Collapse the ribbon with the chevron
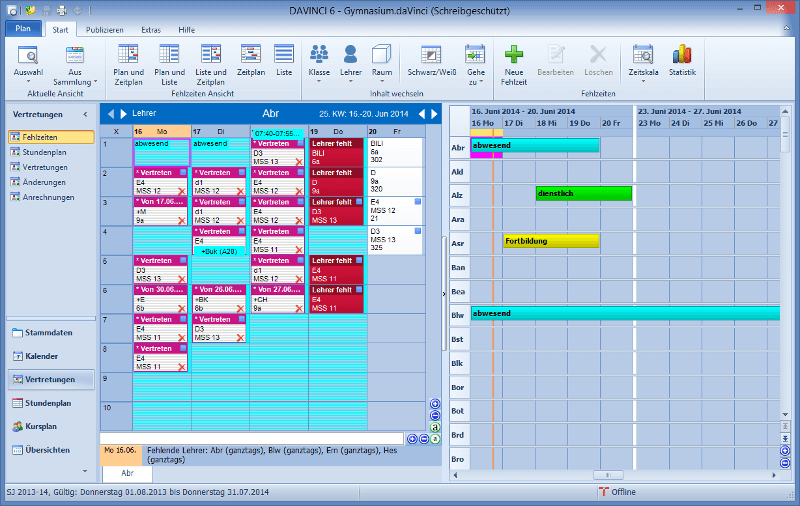800x506 pixels. tap(786, 29)
